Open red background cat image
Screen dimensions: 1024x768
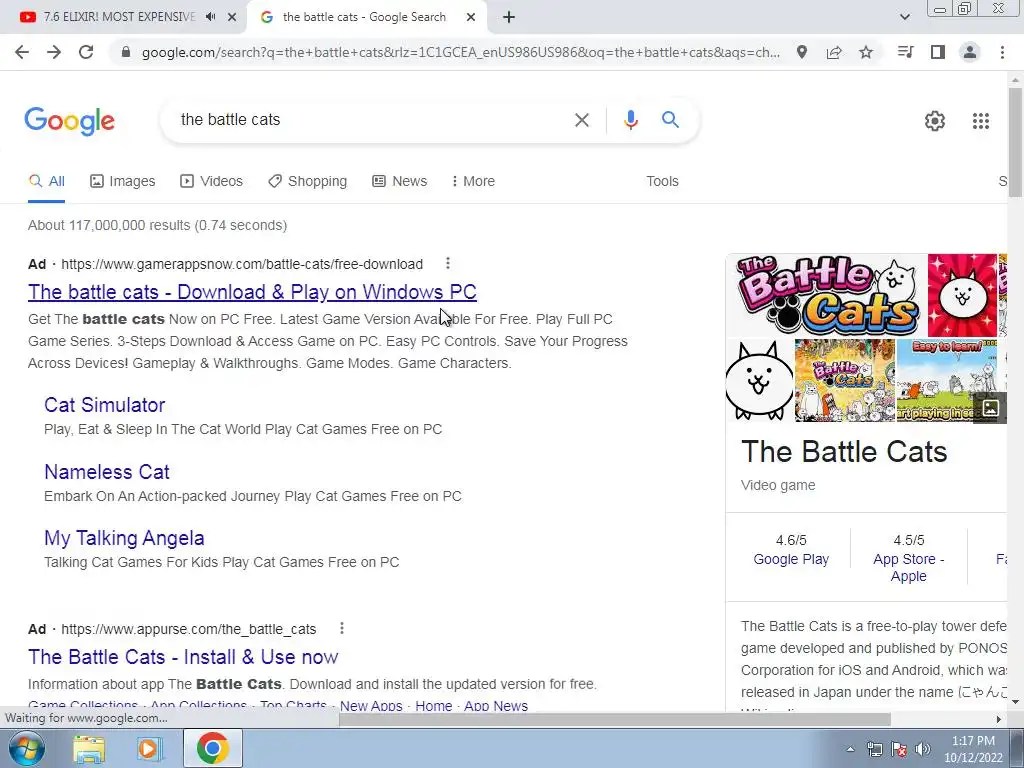962,295
